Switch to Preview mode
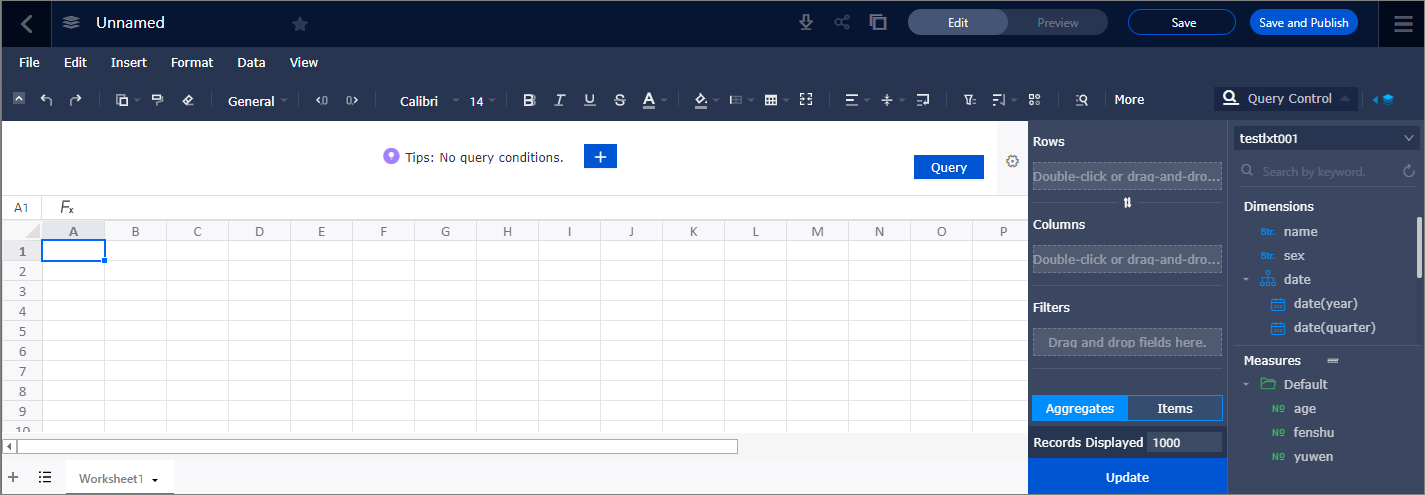 point(1057,22)
